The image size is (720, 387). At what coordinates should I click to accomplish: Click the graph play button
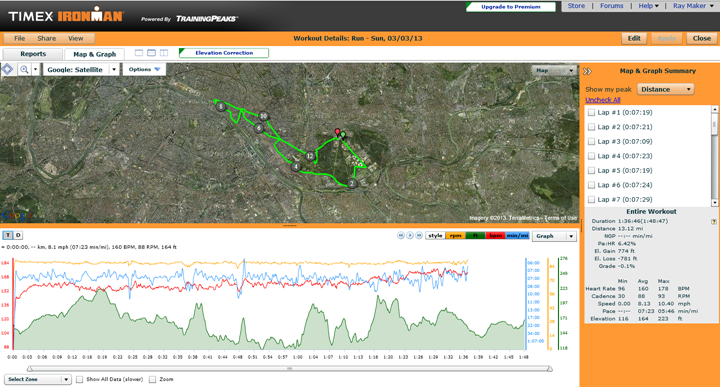coord(410,236)
